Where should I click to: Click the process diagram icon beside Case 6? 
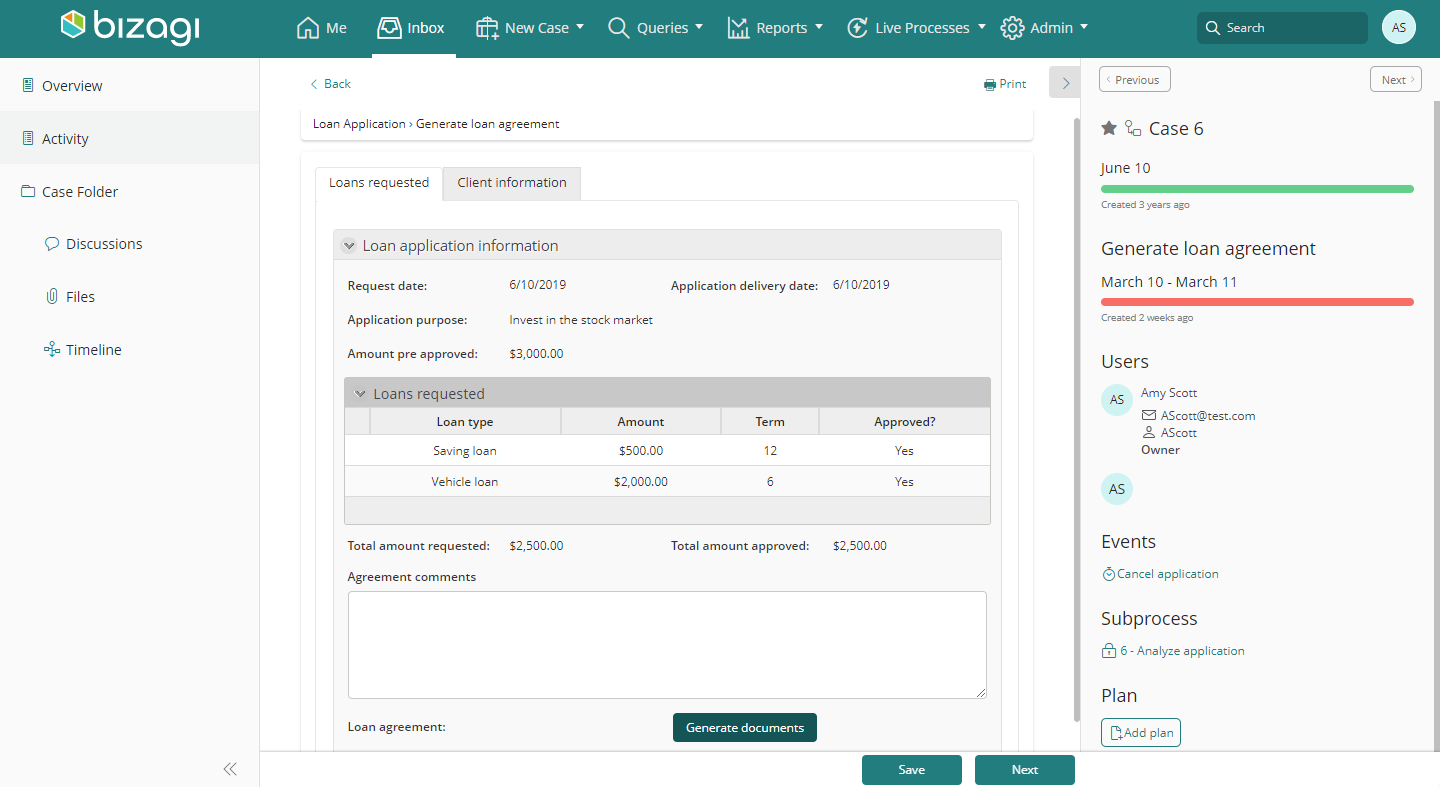(x=1133, y=128)
